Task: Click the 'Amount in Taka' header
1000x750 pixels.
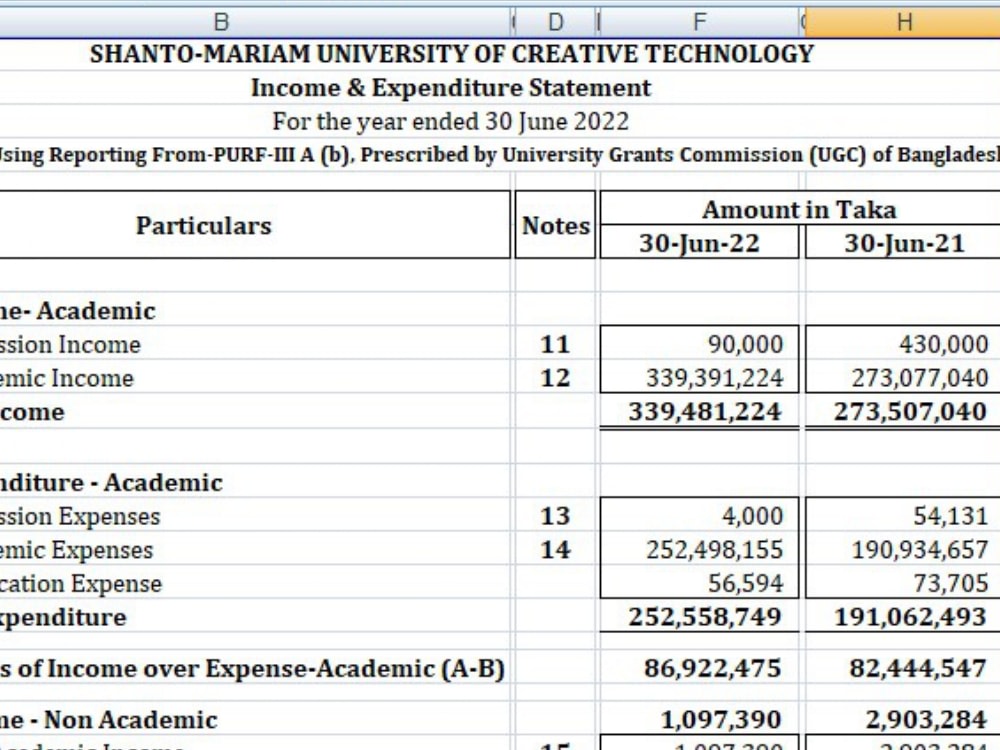Action: [800, 209]
